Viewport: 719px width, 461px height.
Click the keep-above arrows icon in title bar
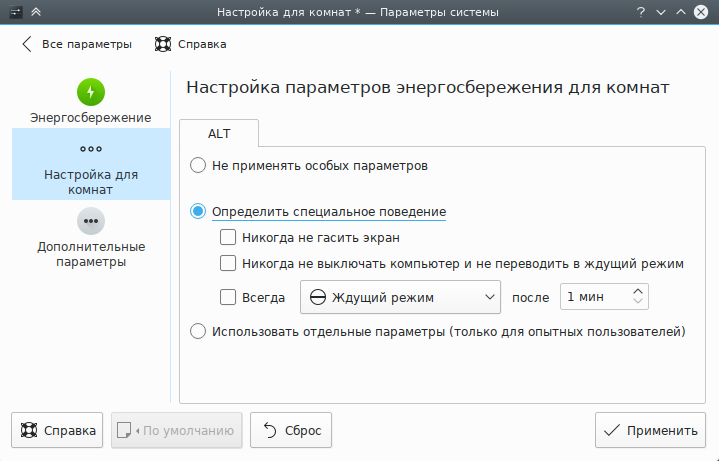[36, 13]
